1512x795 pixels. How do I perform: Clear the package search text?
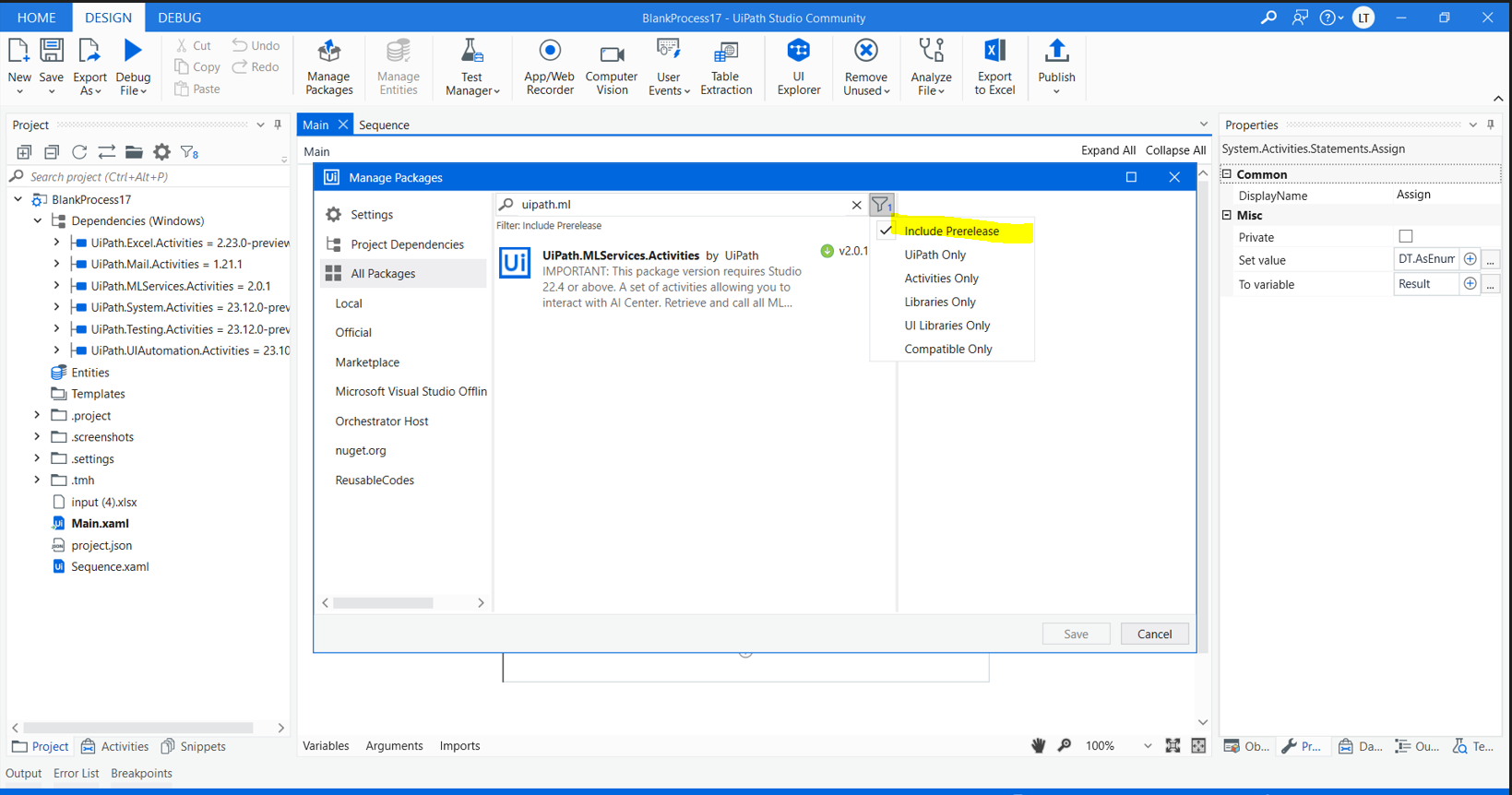pyautogui.click(x=856, y=205)
